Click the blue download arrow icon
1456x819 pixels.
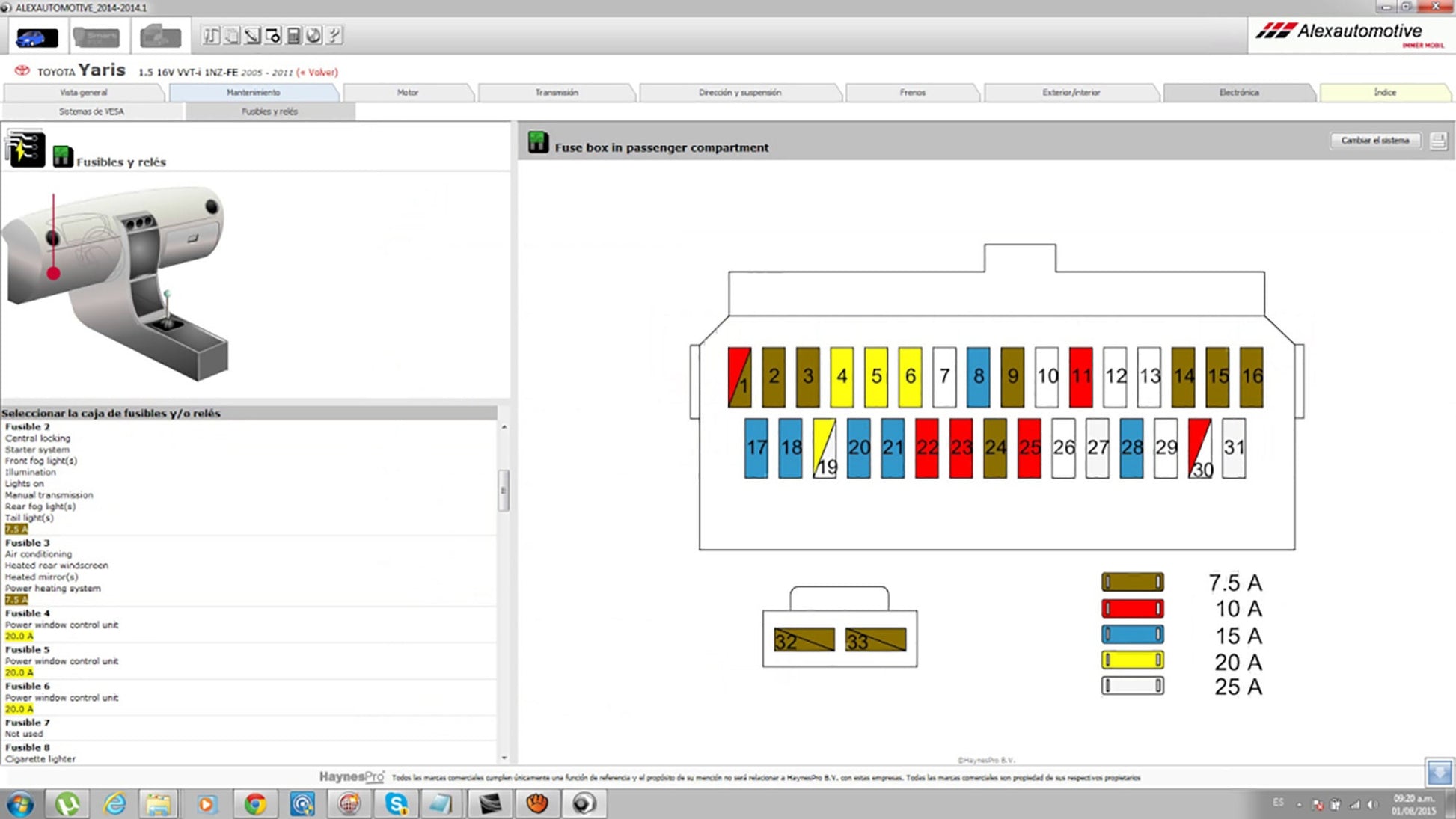[1439, 773]
